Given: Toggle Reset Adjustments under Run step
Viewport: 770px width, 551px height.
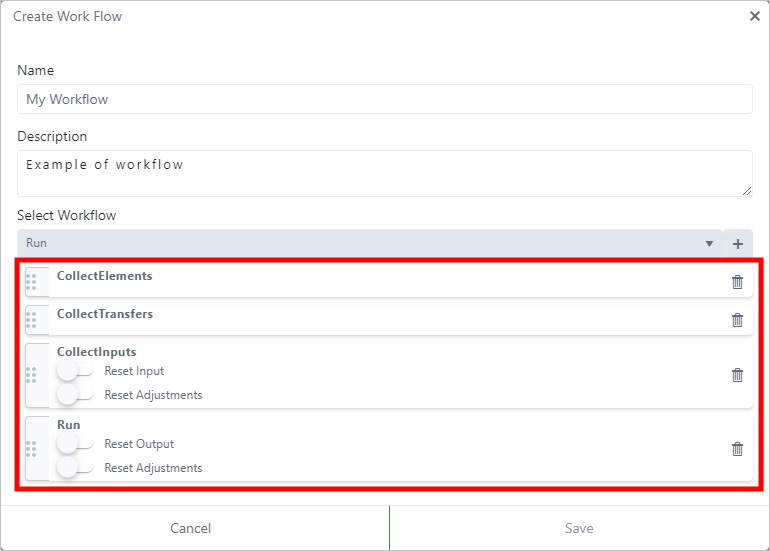Looking at the screenshot, I should click(x=75, y=468).
